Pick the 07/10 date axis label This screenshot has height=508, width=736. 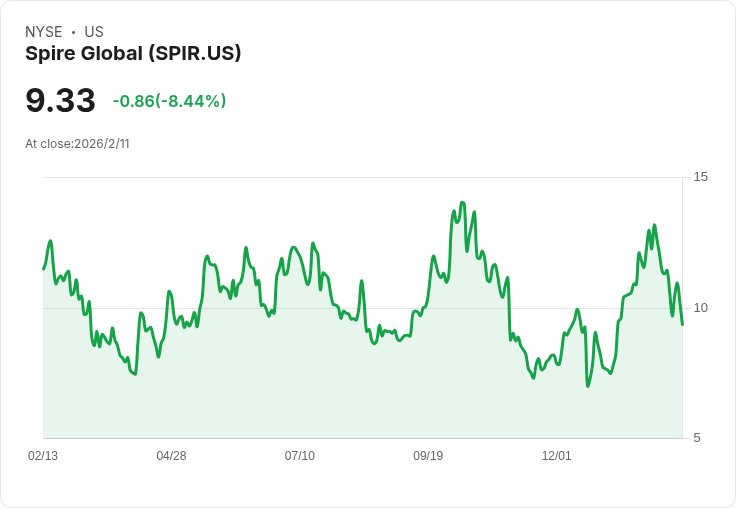tap(299, 456)
